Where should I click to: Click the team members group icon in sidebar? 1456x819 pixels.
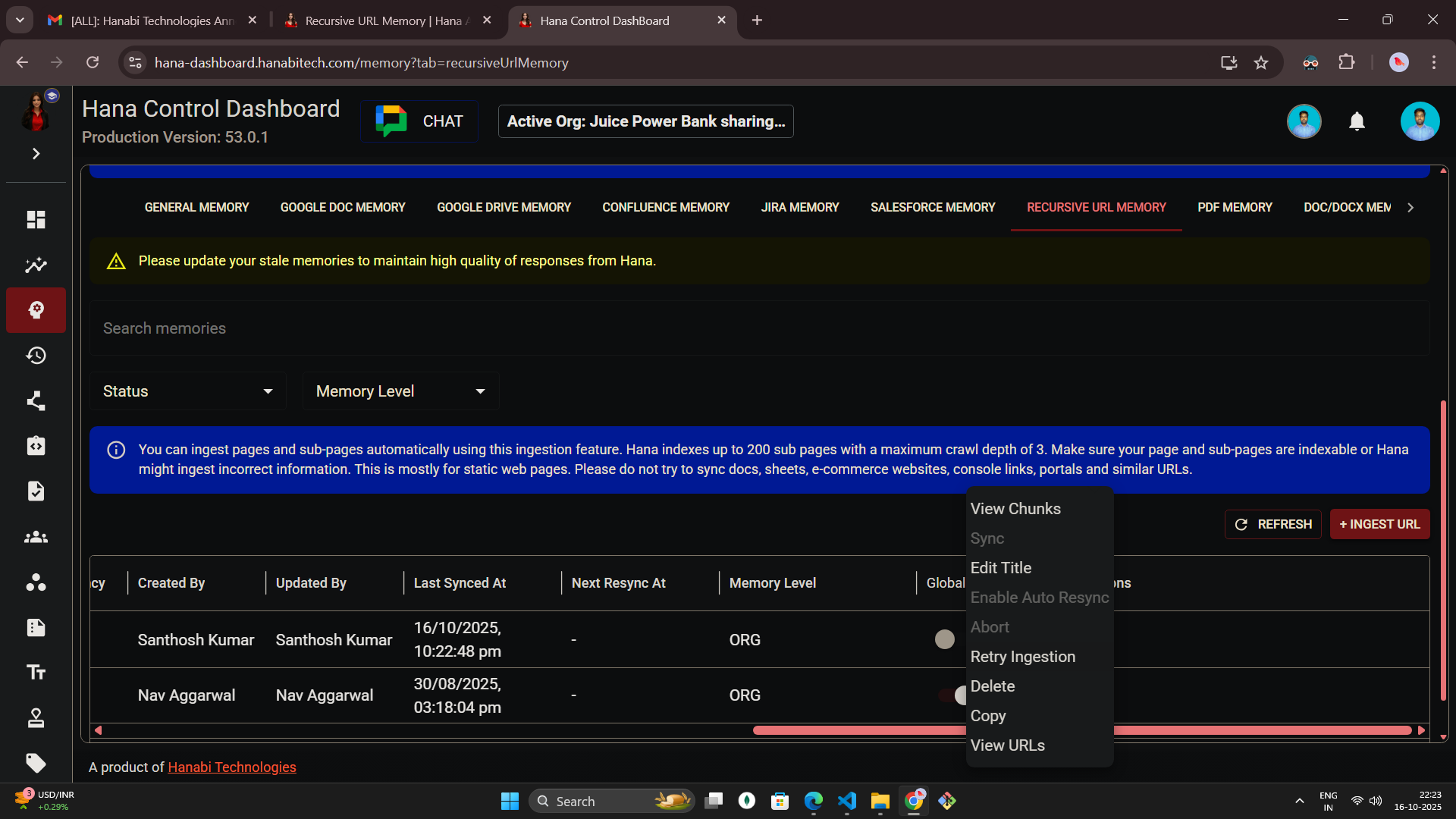[x=36, y=537]
